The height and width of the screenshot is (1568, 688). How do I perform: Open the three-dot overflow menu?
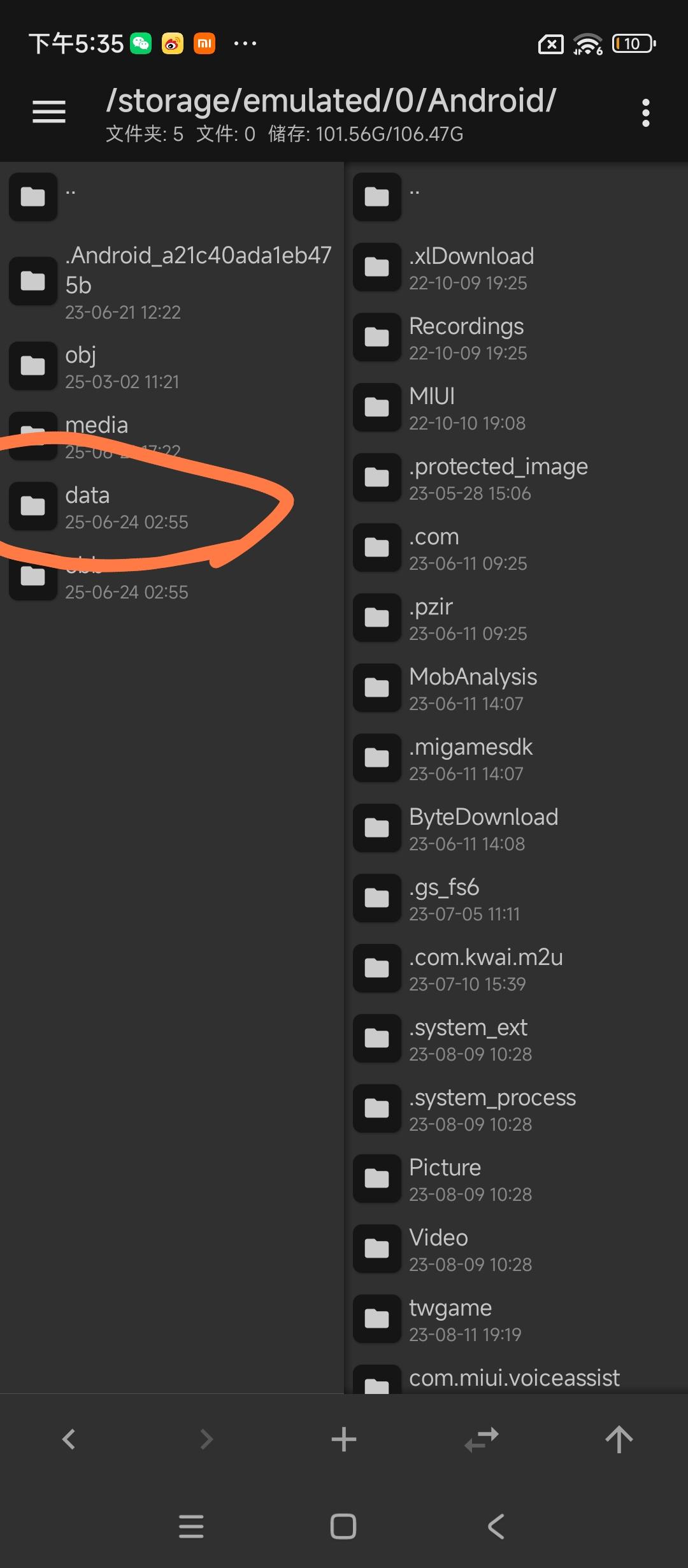coord(645,113)
